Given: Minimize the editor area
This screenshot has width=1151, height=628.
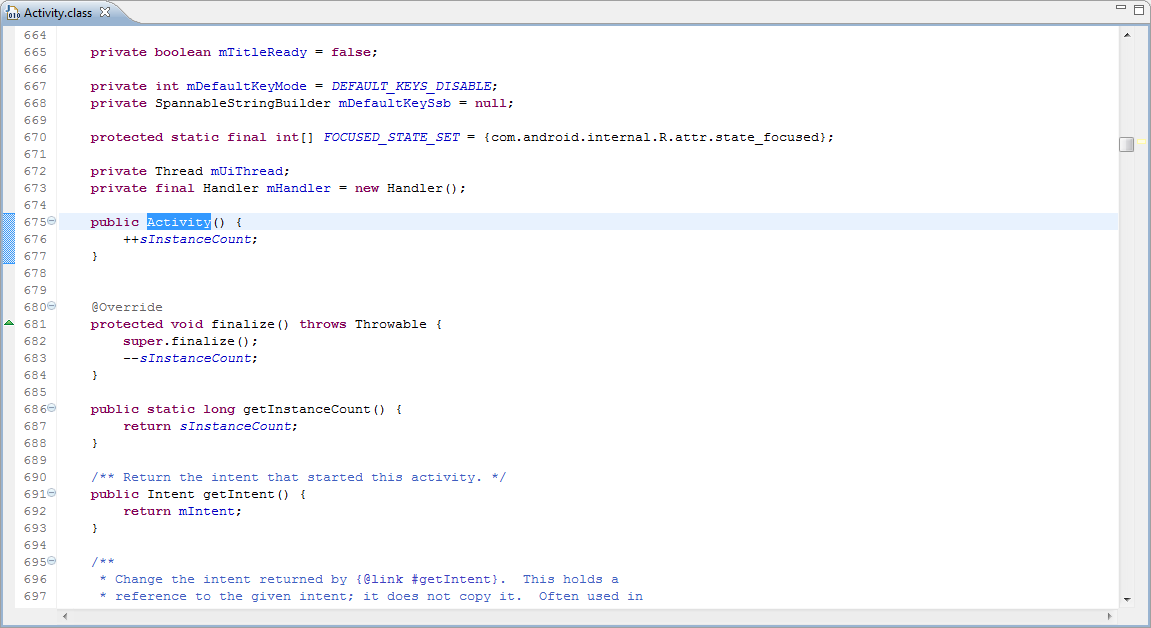Looking at the screenshot, I should click(1120, 9).
